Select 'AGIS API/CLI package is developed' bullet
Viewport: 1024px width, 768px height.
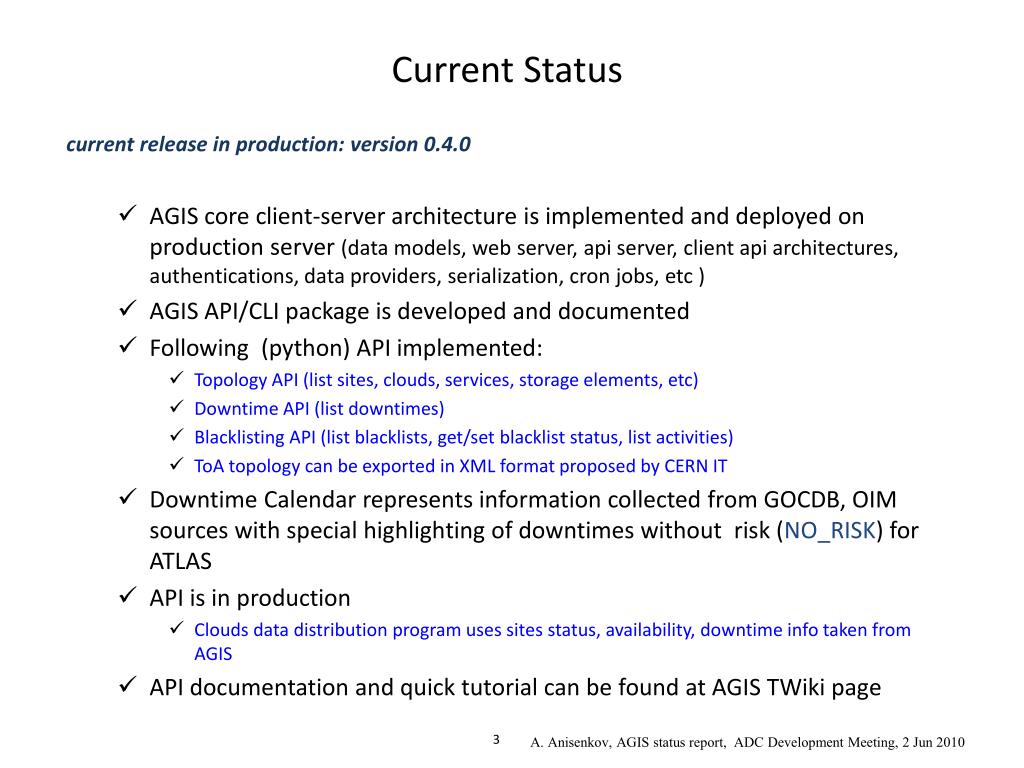pos(419,312)
